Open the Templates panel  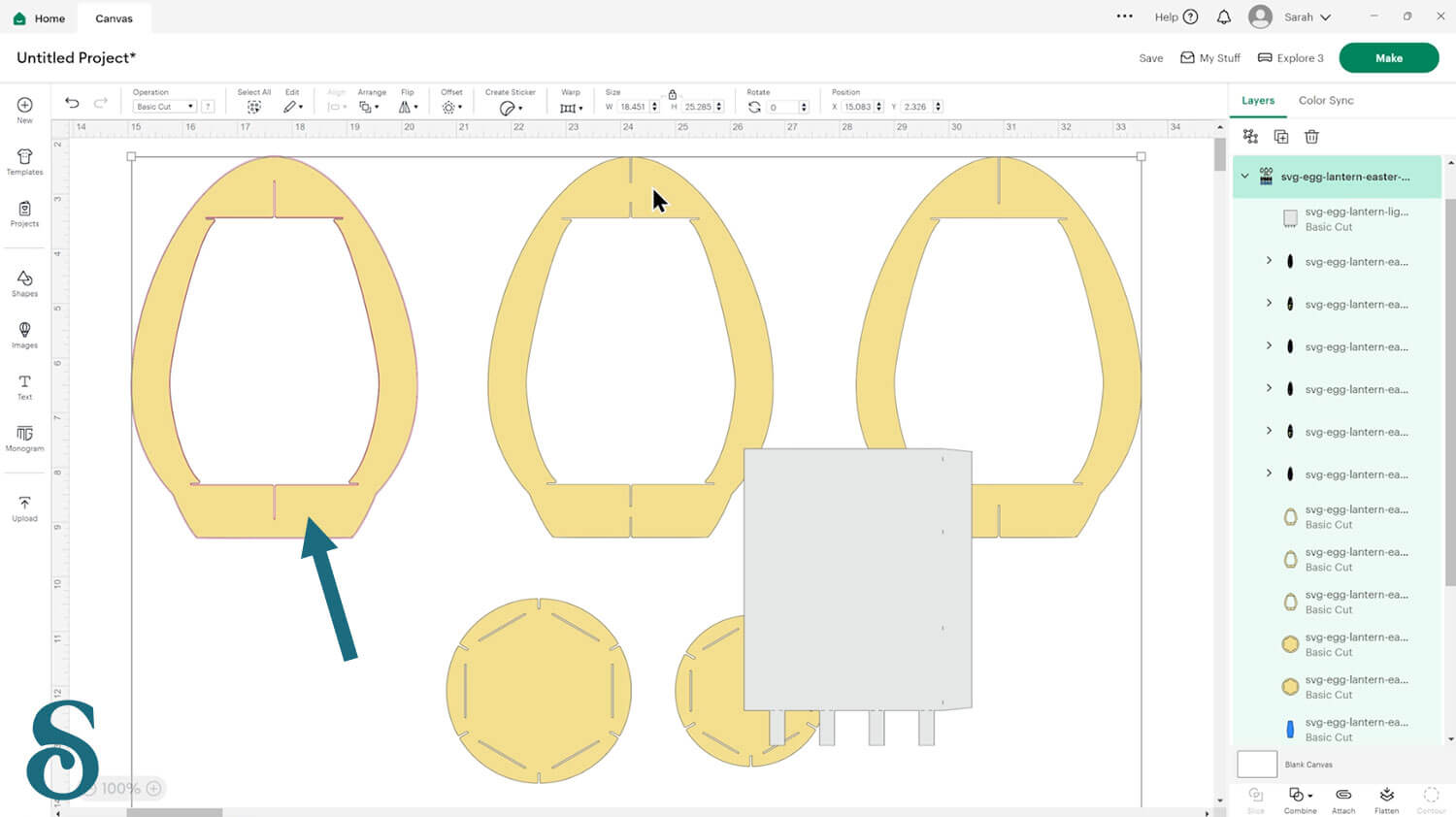point(24,162)
